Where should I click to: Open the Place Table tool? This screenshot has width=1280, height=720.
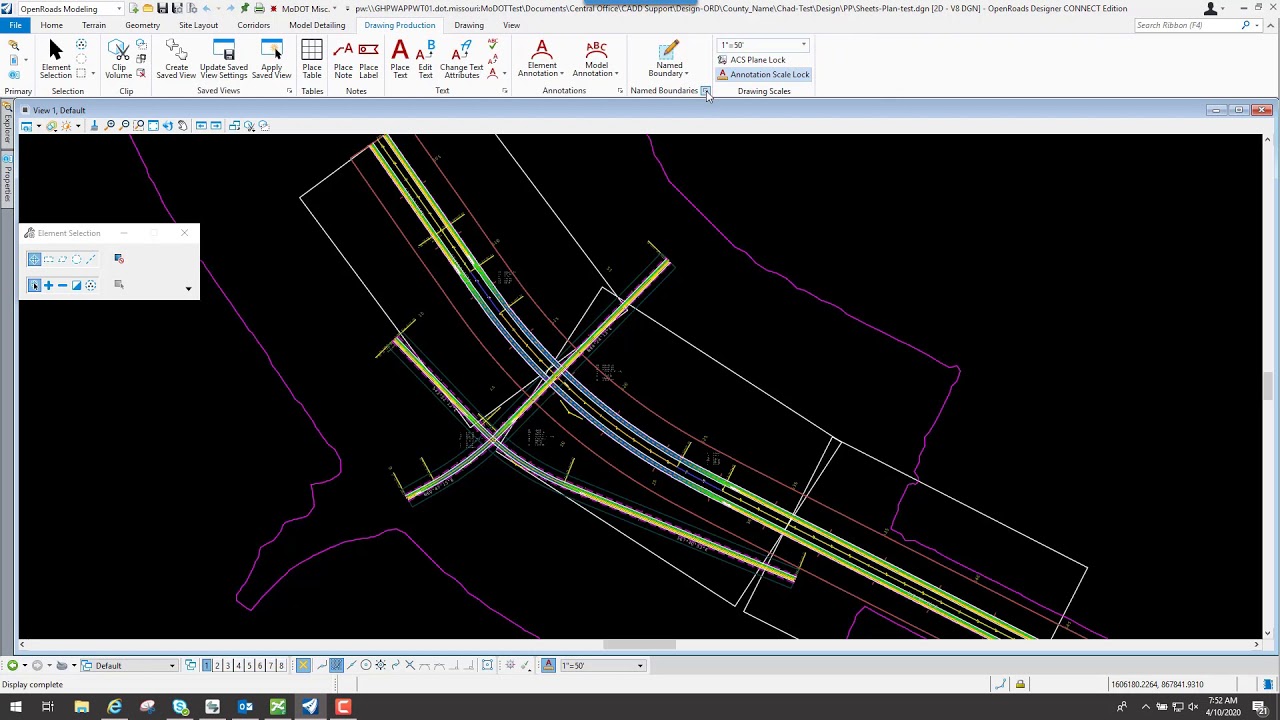click(312, 58)
